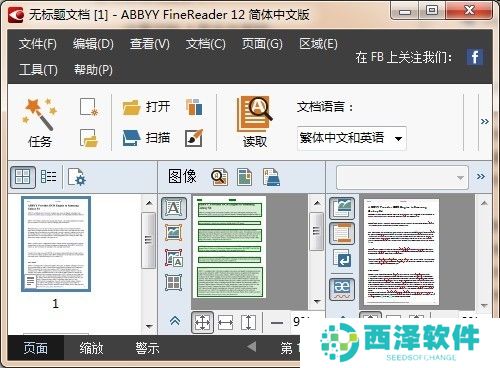This screenshot has width=500, height=368.
Task: Click the 打开 folder icon
Action: click(132, 107)
